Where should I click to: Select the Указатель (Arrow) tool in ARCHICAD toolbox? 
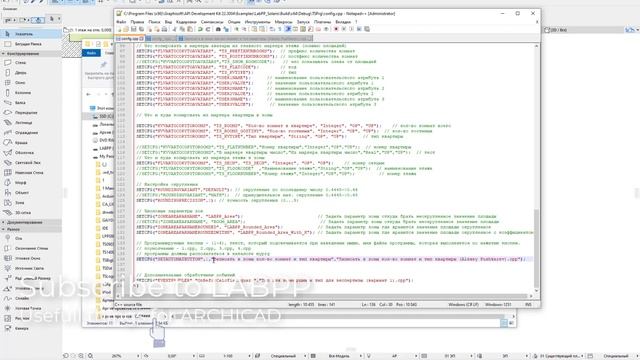[x=31, y=34]
